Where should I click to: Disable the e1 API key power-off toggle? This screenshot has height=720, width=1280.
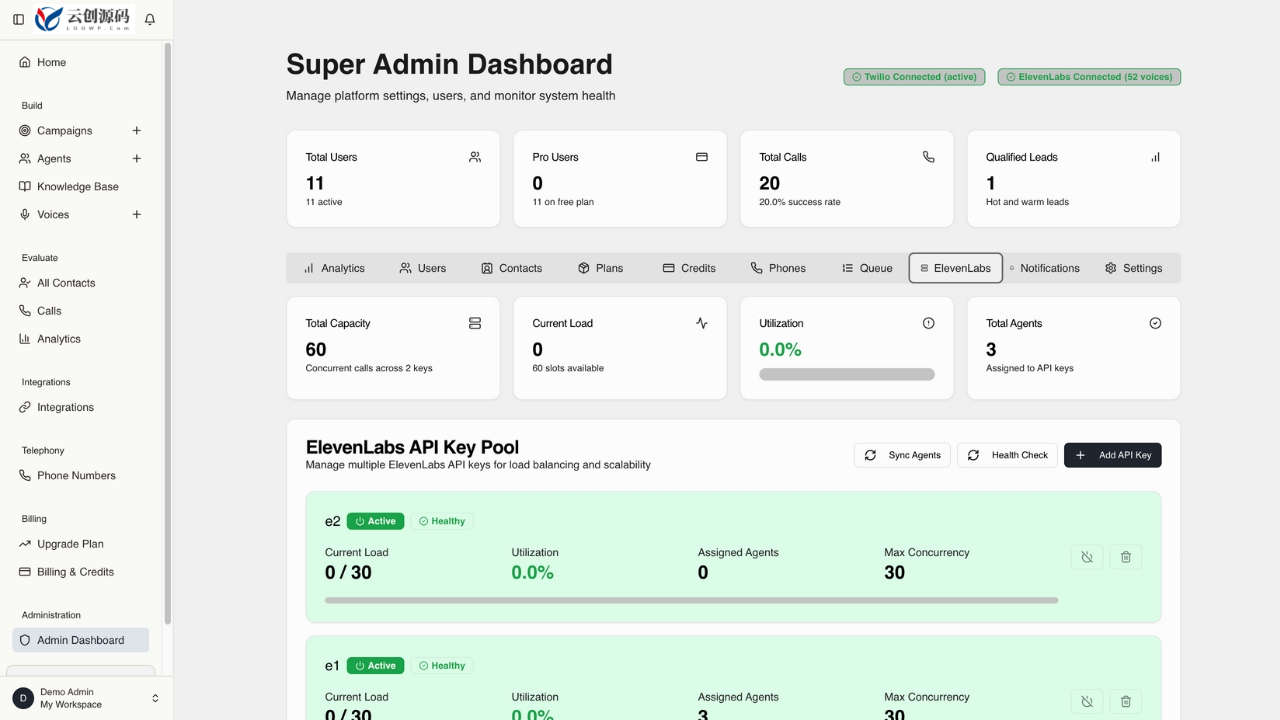(1087, 702)
